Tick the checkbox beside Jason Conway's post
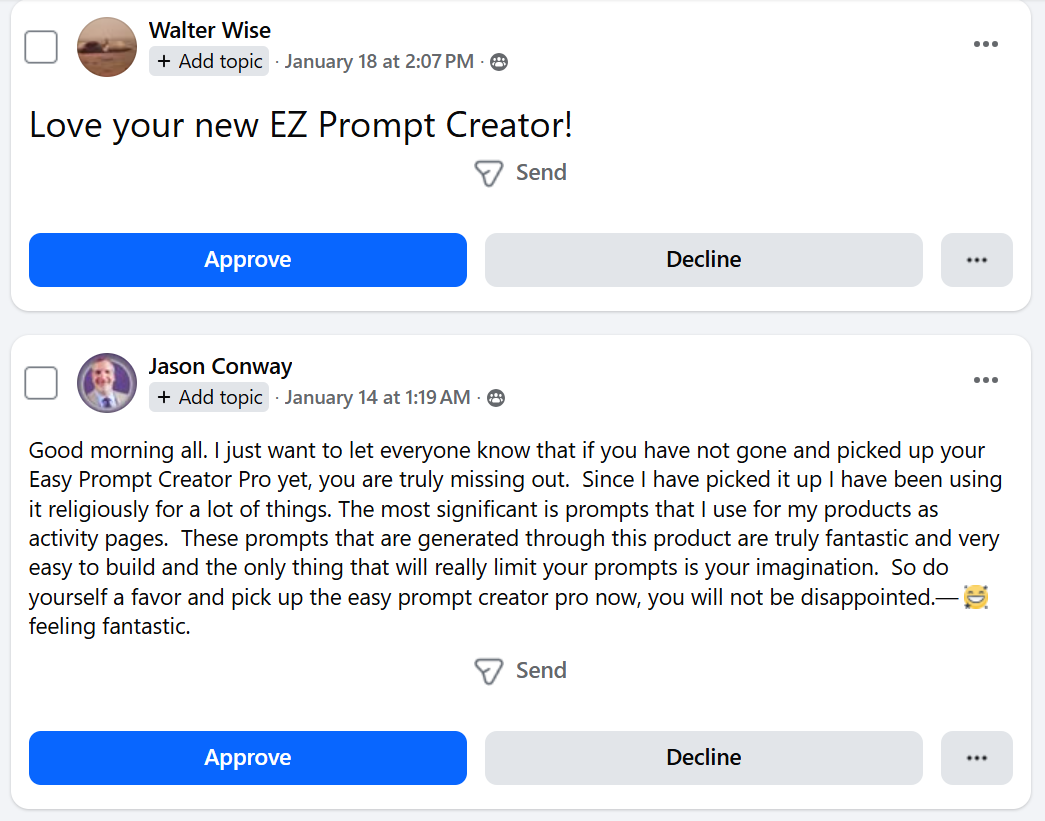 tap(41, 382)
